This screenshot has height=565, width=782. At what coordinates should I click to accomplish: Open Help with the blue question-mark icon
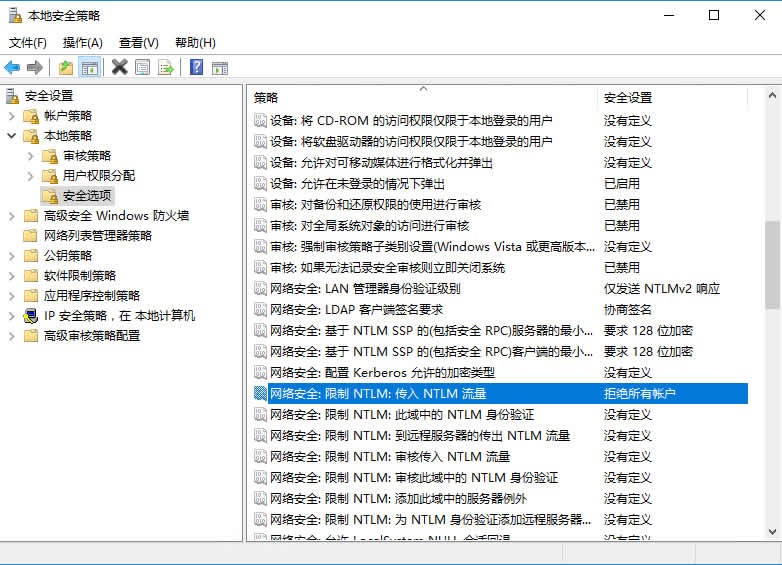click(197, 68)
